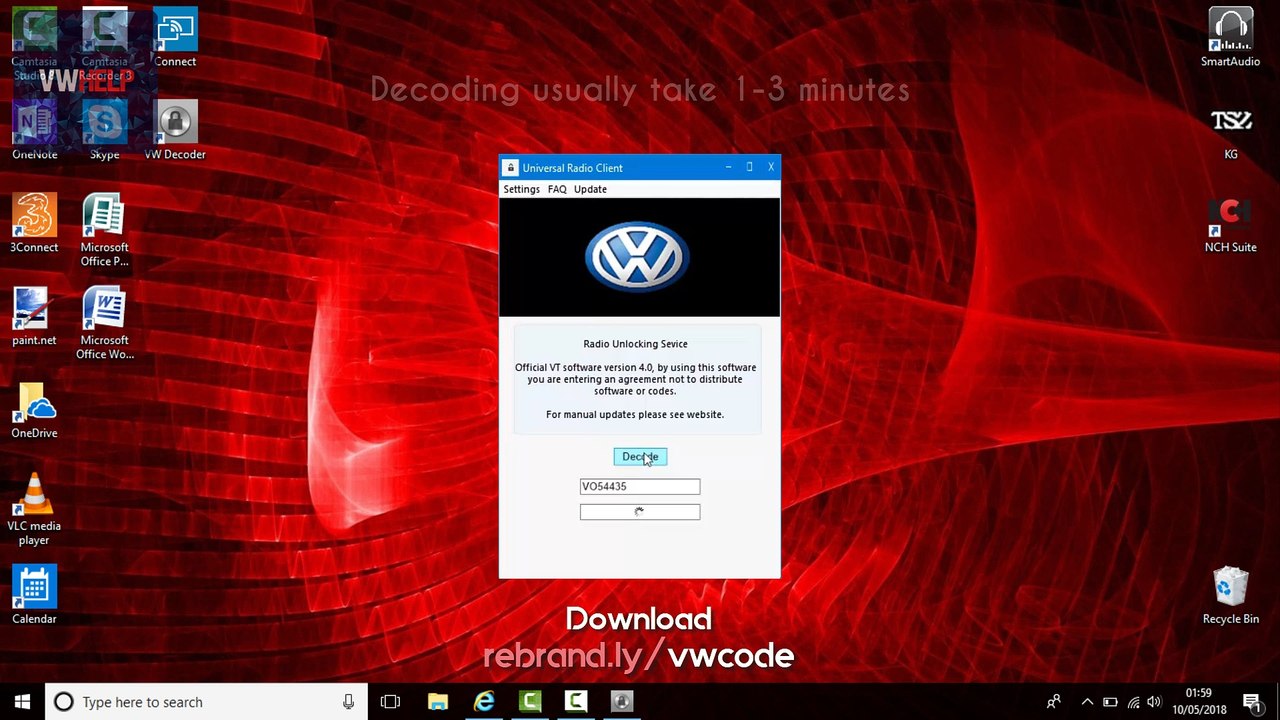The height and width of the screenshot is (720, 1280).
Task: Select the NCH Suite desktop shortcut
Action: click(1230, 223)
